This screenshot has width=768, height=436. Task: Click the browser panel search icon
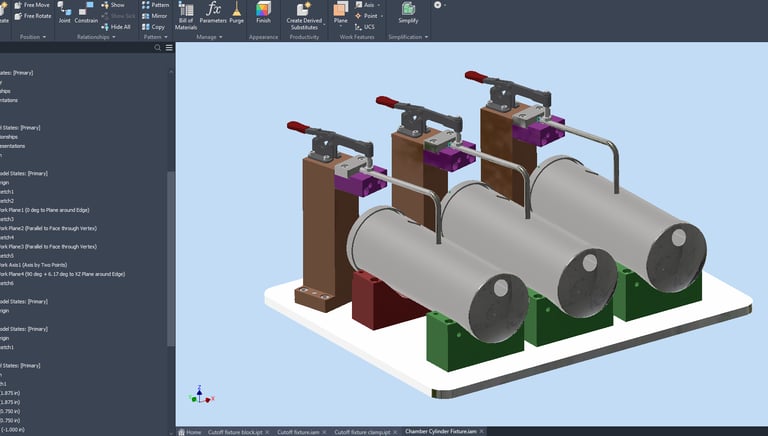(157, 47)
